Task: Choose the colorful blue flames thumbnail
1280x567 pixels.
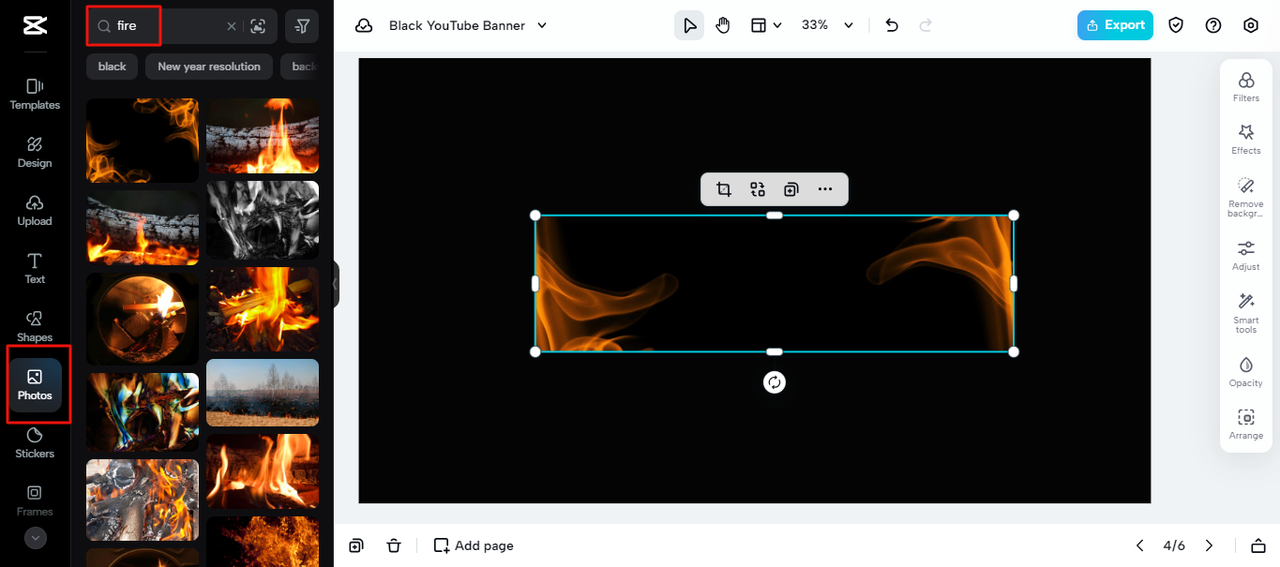Action: (142, 412)
